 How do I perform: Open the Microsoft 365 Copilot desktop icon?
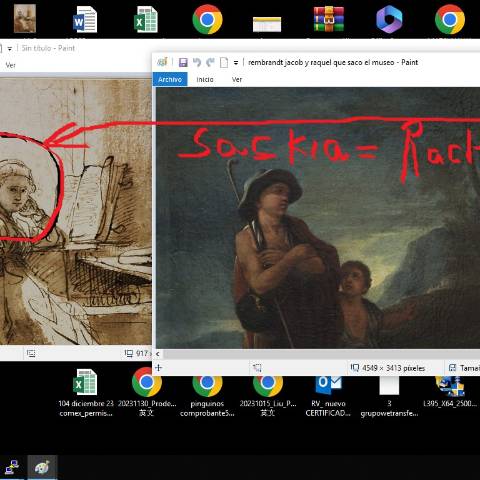(389, 19)
